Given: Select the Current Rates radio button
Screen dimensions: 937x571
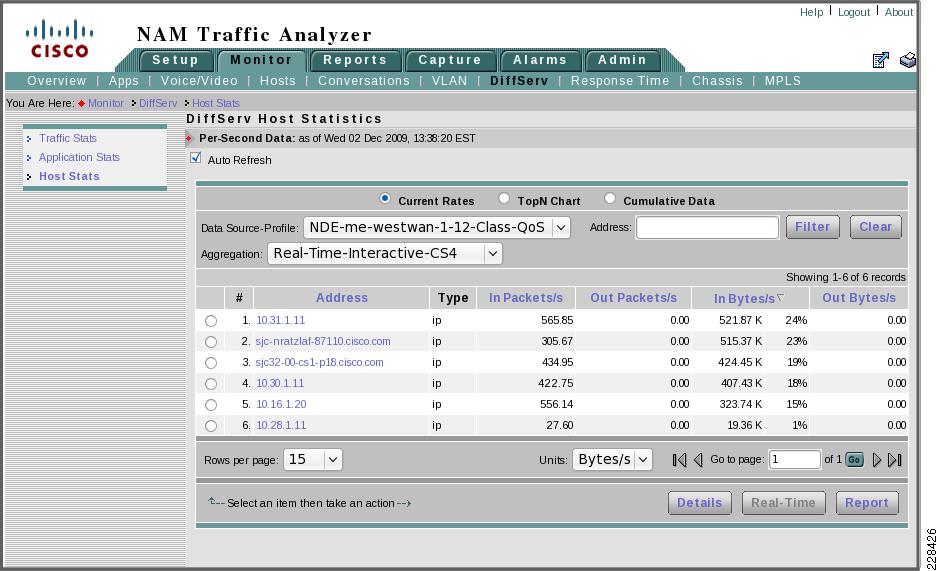Looking at the screenshot, I should click(385, 198).
